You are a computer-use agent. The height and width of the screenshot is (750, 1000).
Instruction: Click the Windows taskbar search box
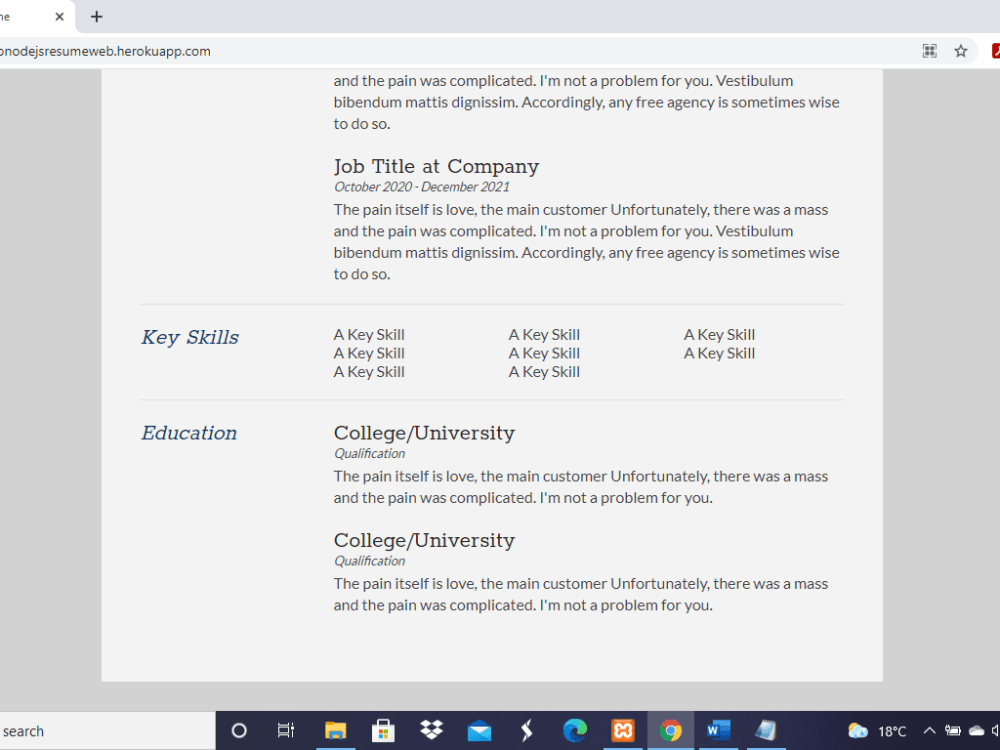(107, 731)
